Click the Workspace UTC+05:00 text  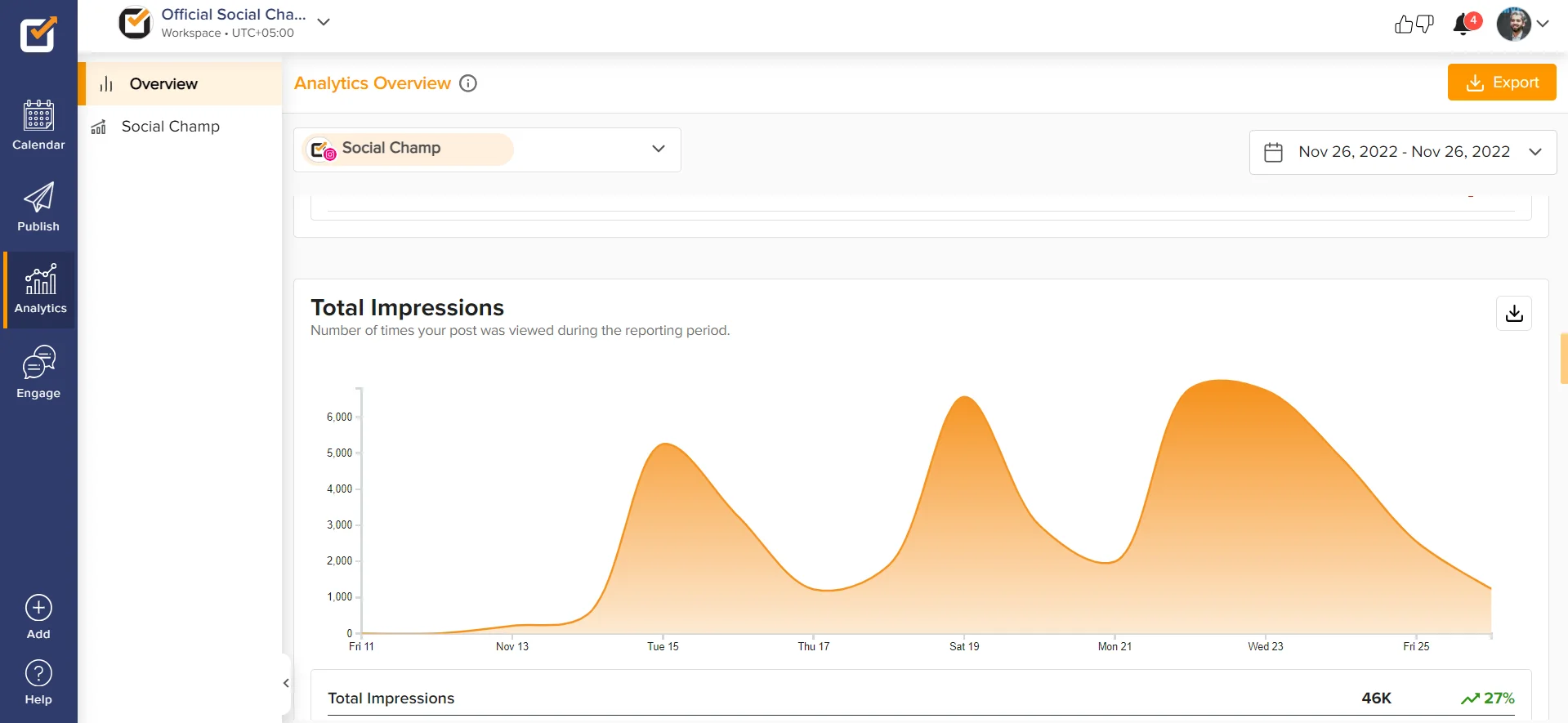click(227, 33)
